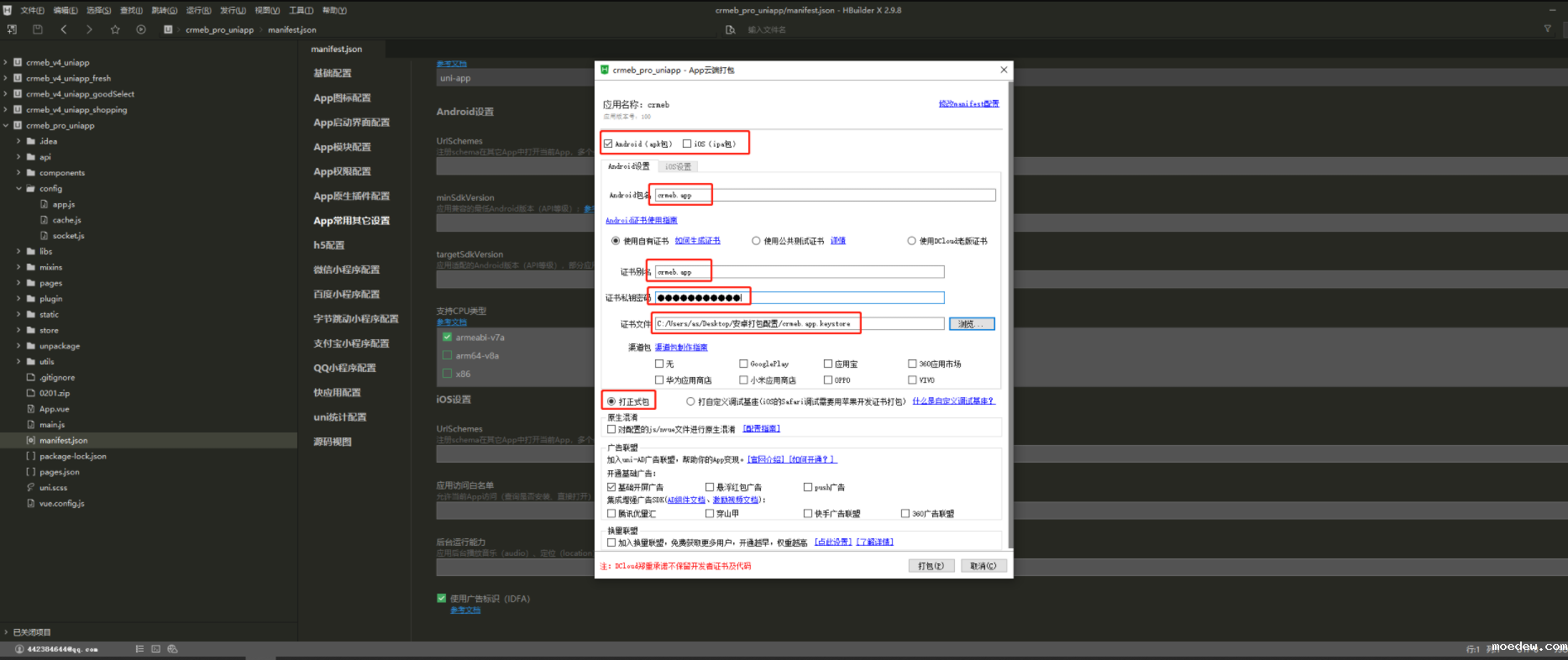The width and height of the screenshot is (1568, 660).
Task: Expand the crmeb_v4_uniapp project tree node
Action: coord(6,62)
